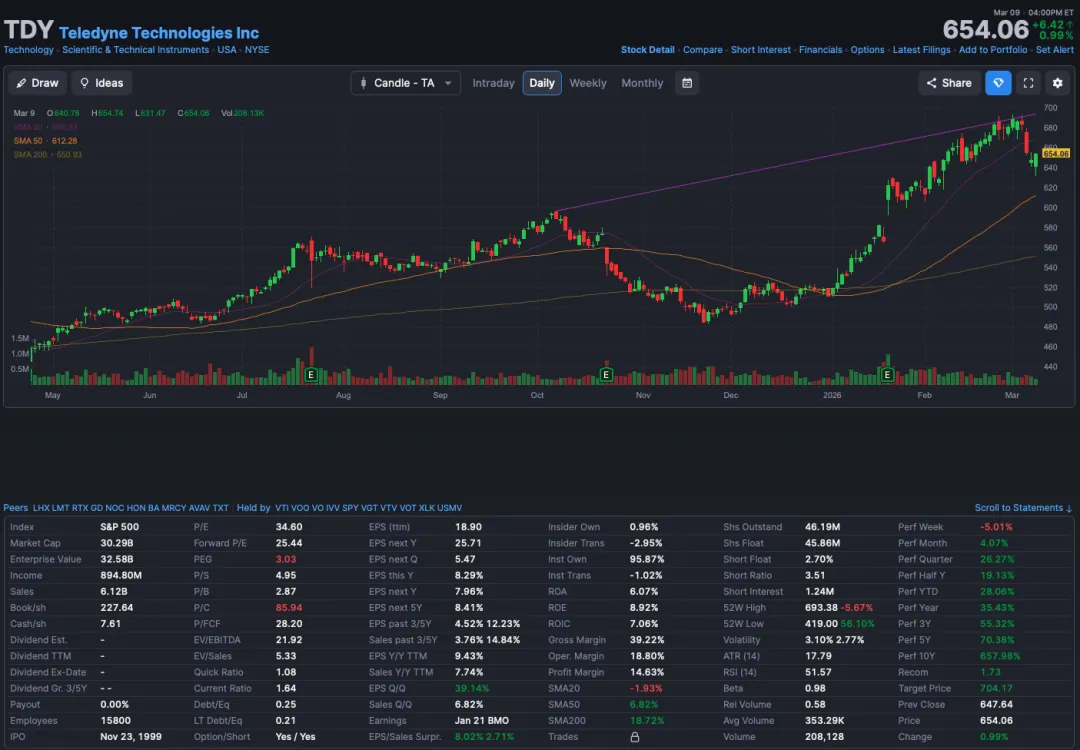The height and width of the screenshot is (750, 1080).
Task: Open peer ticker HON
Action: 136,508
